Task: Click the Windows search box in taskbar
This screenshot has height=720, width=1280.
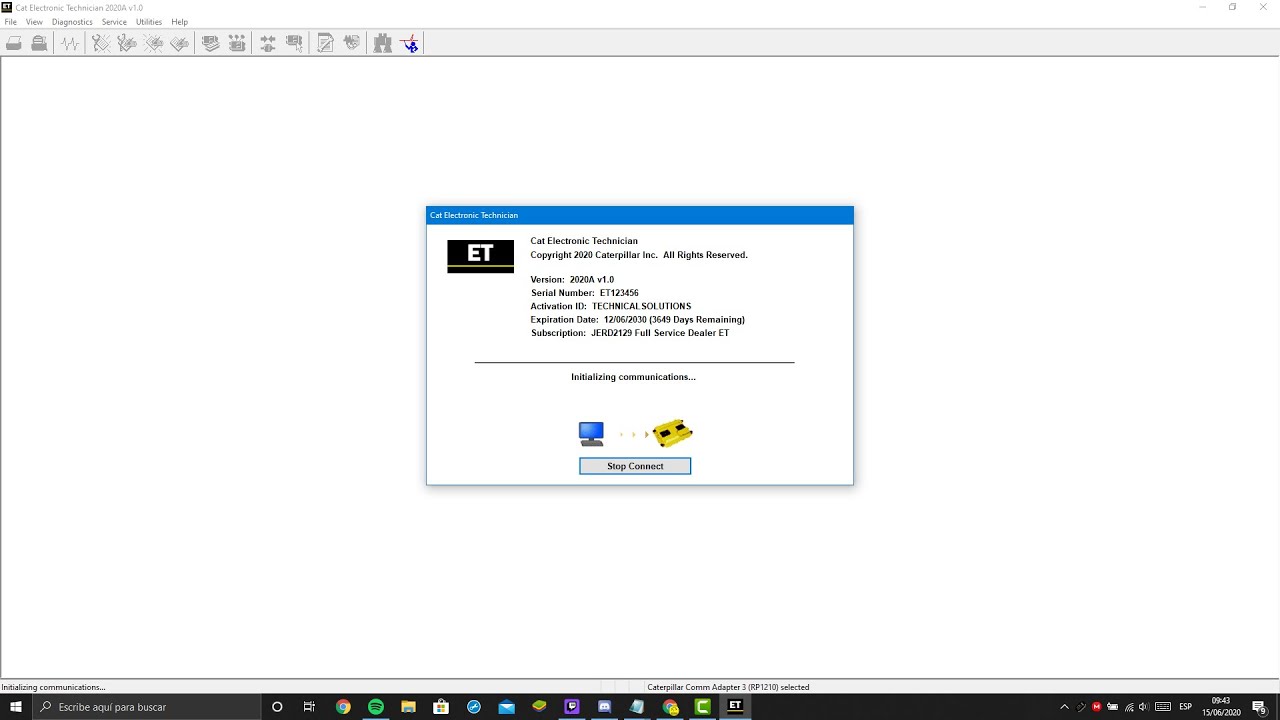Action: tap(146, 707)
